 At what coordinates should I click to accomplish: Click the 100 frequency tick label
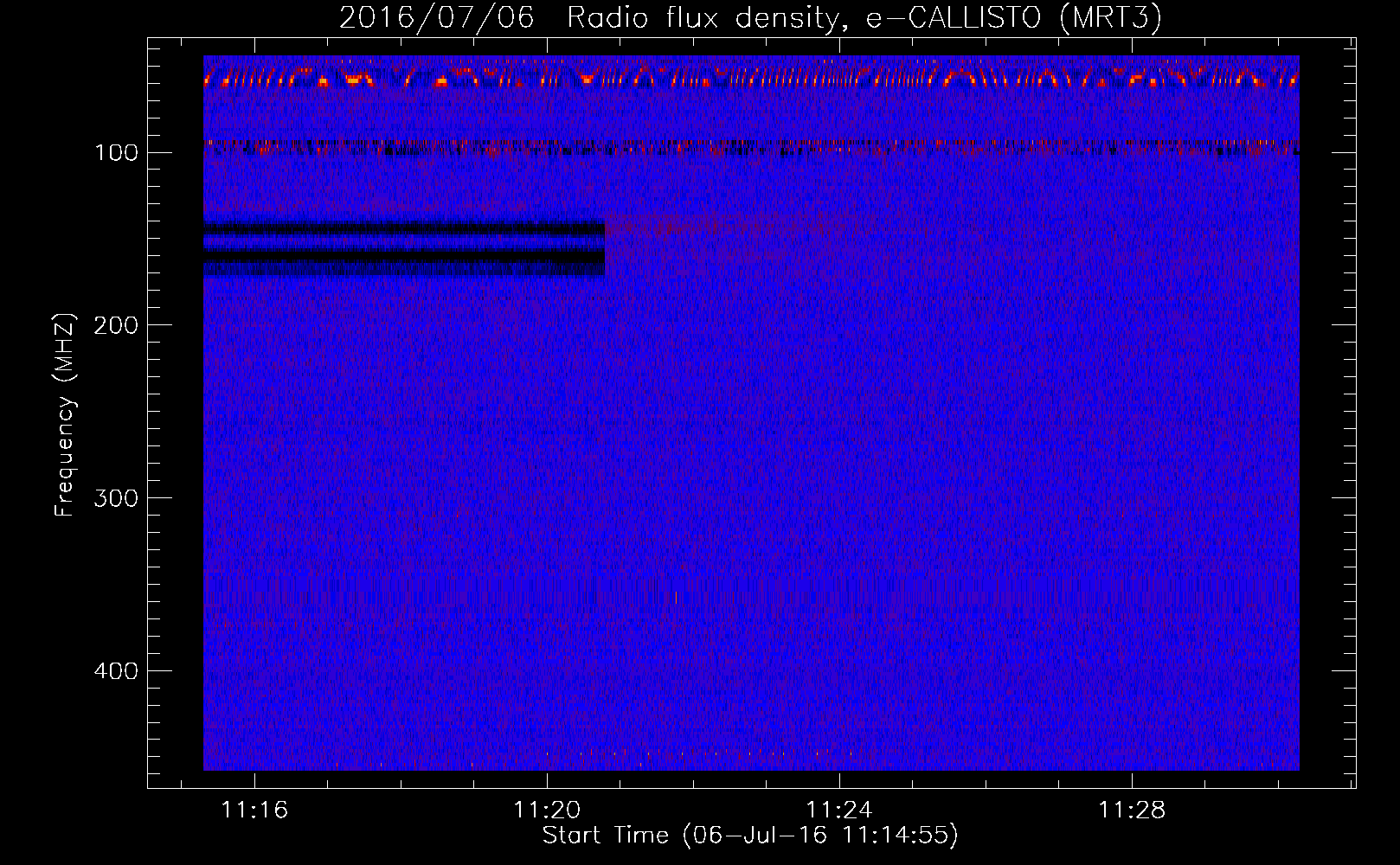tap(116, 153)
